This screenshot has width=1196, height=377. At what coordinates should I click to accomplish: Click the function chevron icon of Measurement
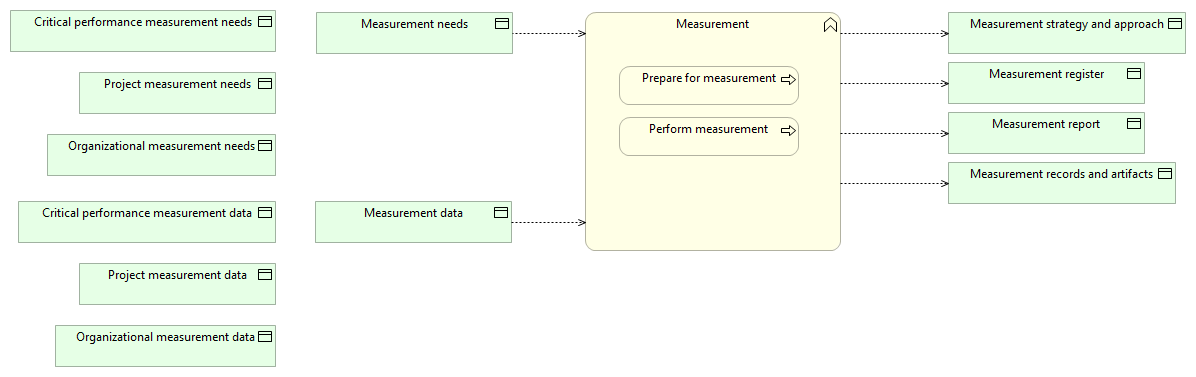pos(831,25)
